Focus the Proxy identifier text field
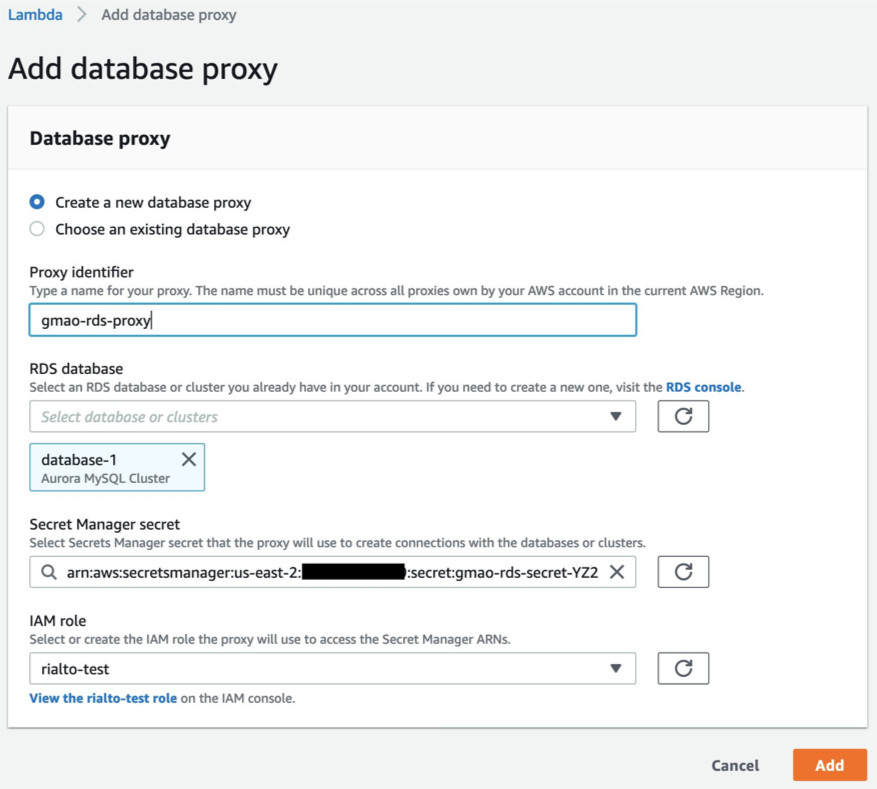Viewport: 877px width, 789px height. tap(330, 319)
